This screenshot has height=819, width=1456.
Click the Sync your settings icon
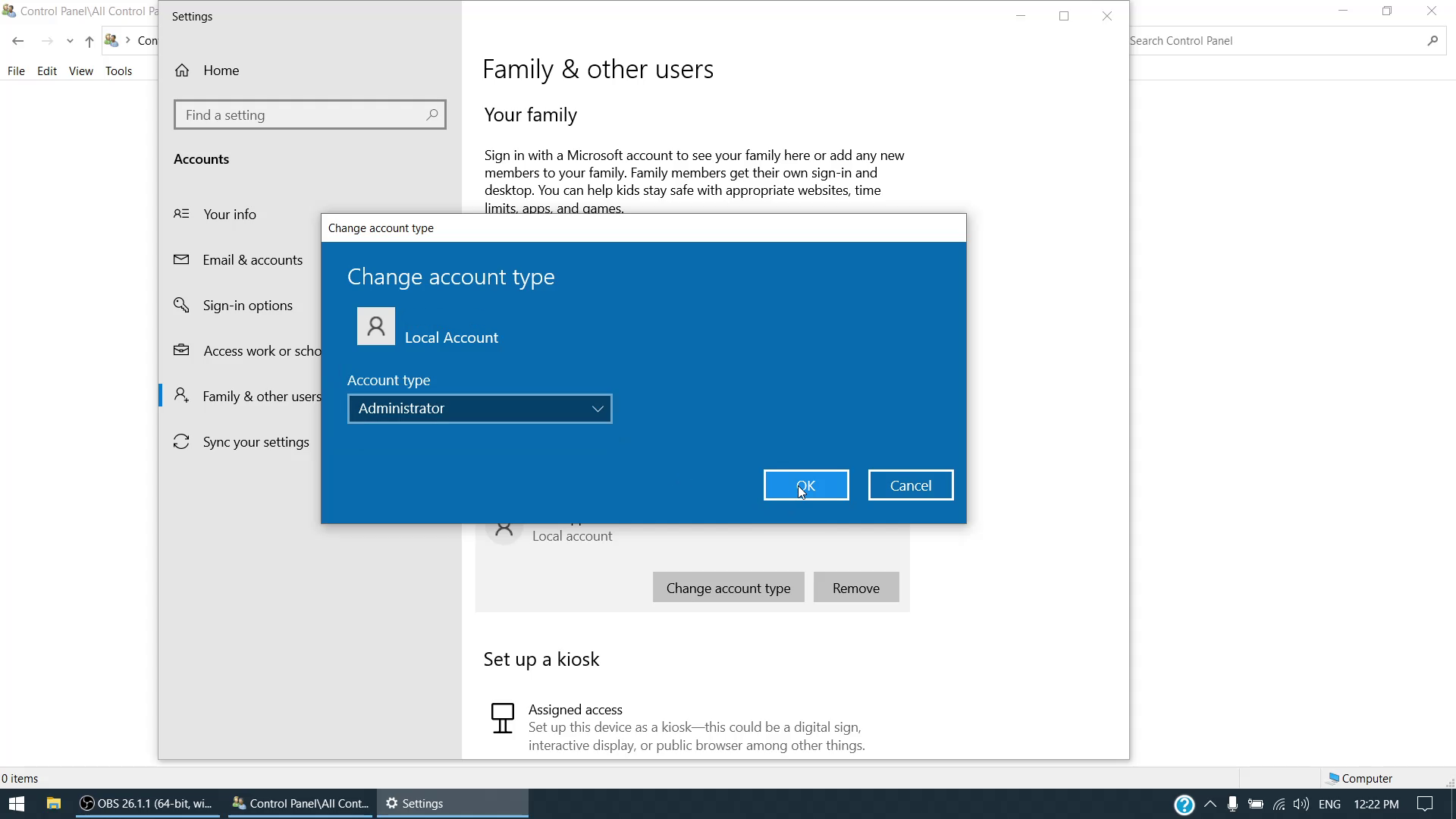(x=181, y=441)
